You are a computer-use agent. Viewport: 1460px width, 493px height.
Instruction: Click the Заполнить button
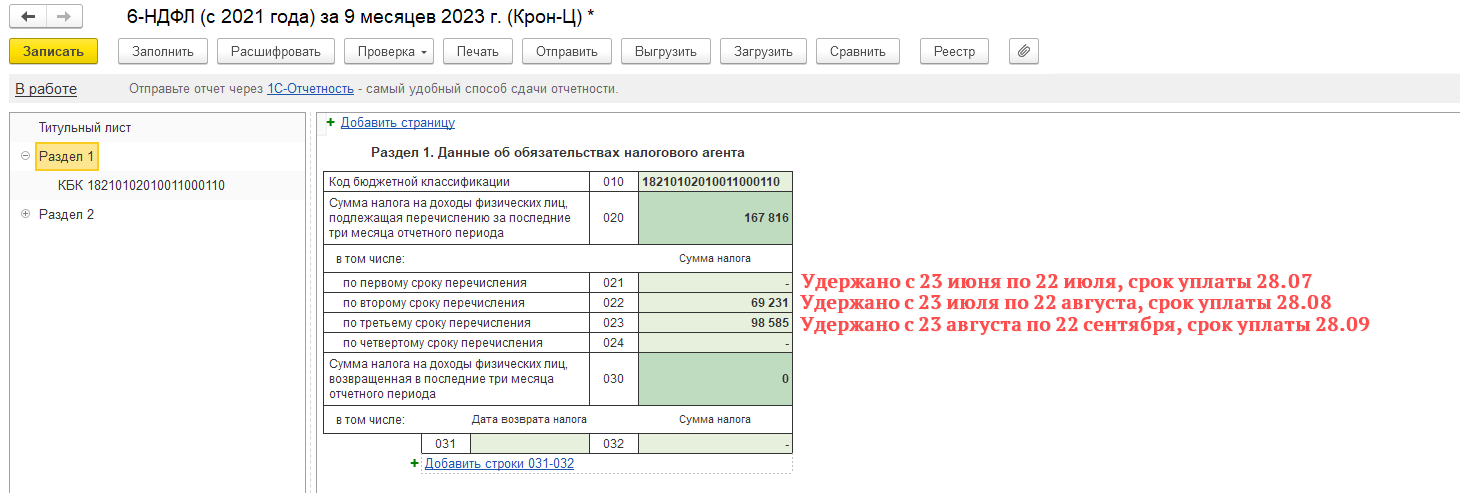[163, 51]
